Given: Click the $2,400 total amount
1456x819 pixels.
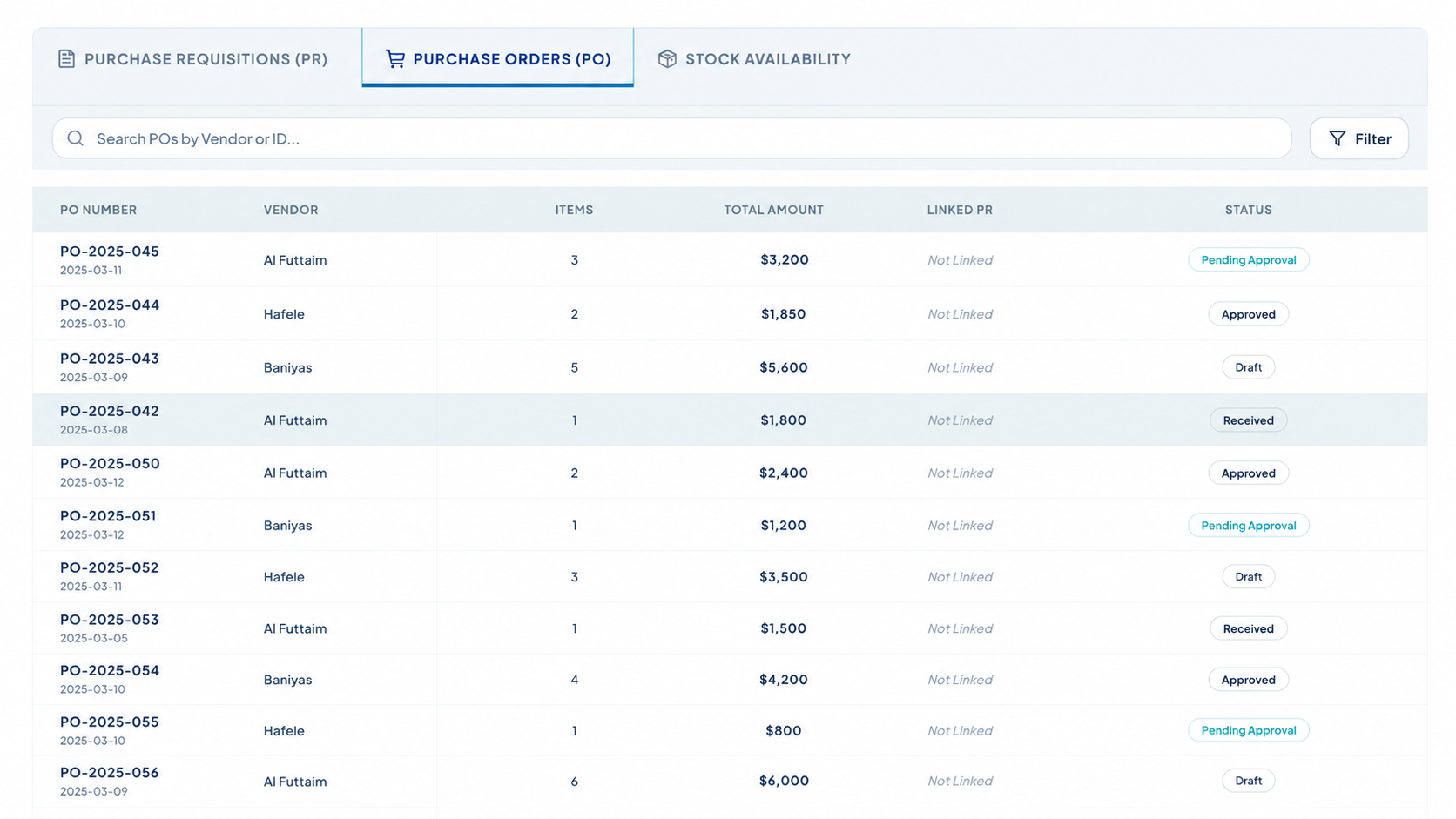Looking at the screenshot, I should tap(784, 473).
